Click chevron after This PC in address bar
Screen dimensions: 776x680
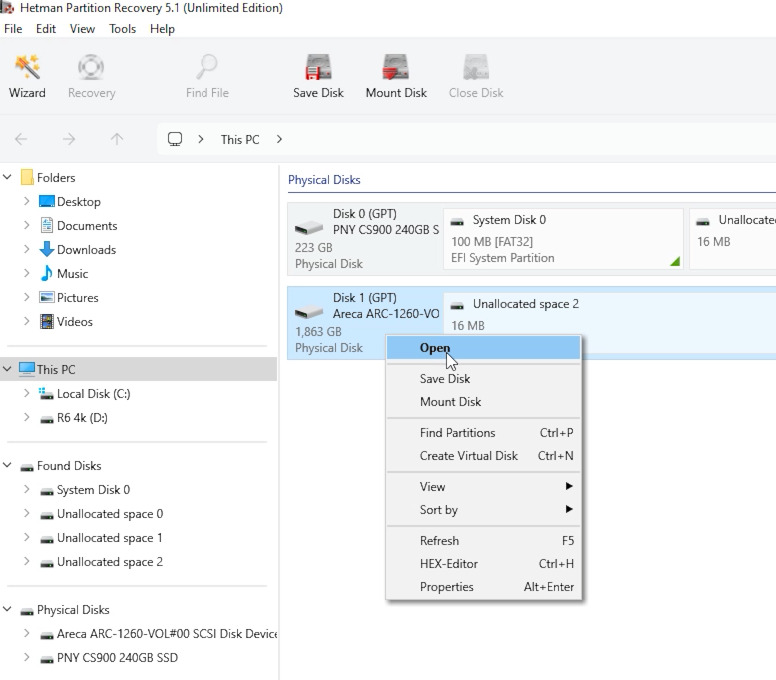279,140
